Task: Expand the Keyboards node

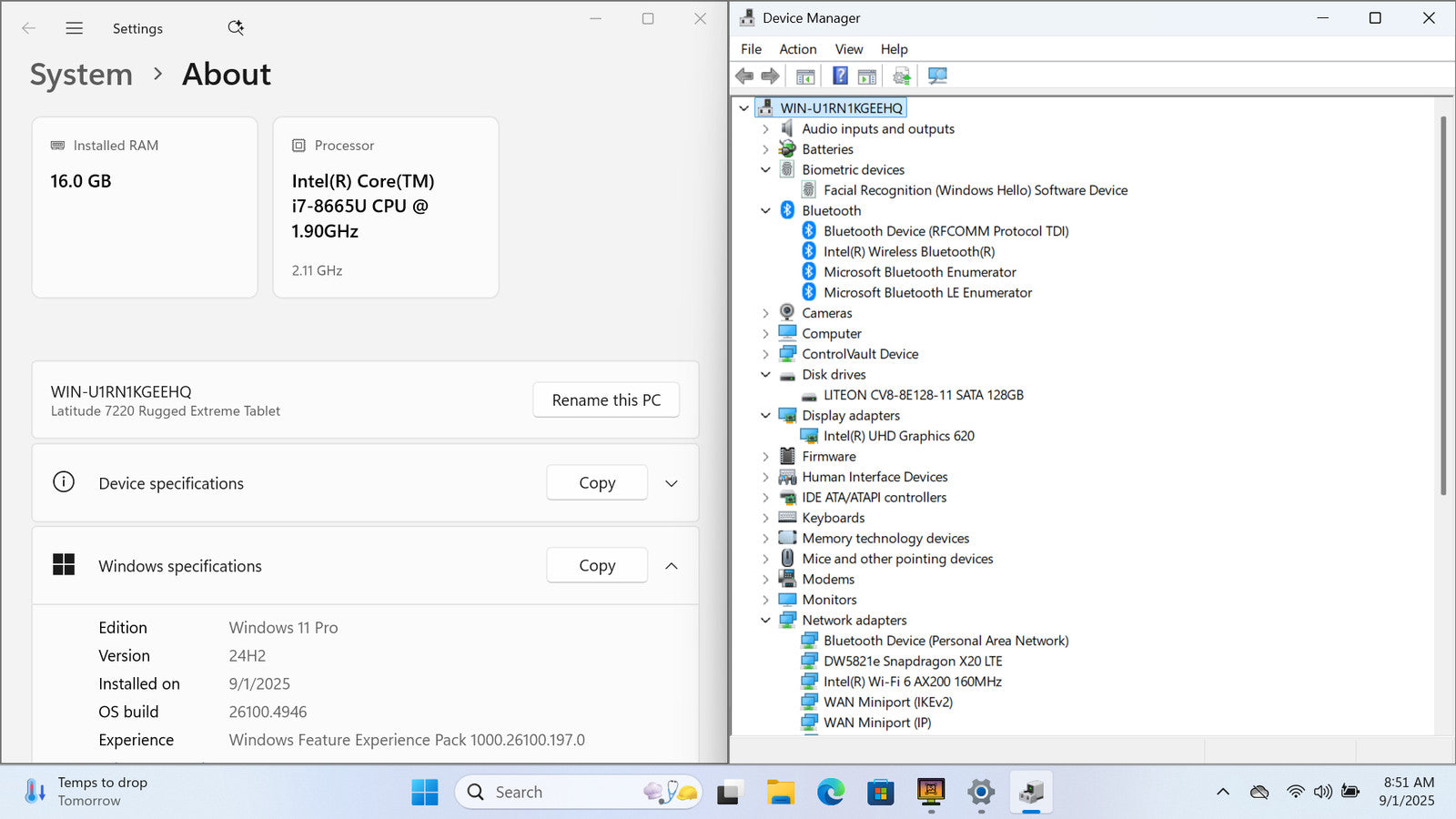Action: pyautogui.click(x=765, y=518)
